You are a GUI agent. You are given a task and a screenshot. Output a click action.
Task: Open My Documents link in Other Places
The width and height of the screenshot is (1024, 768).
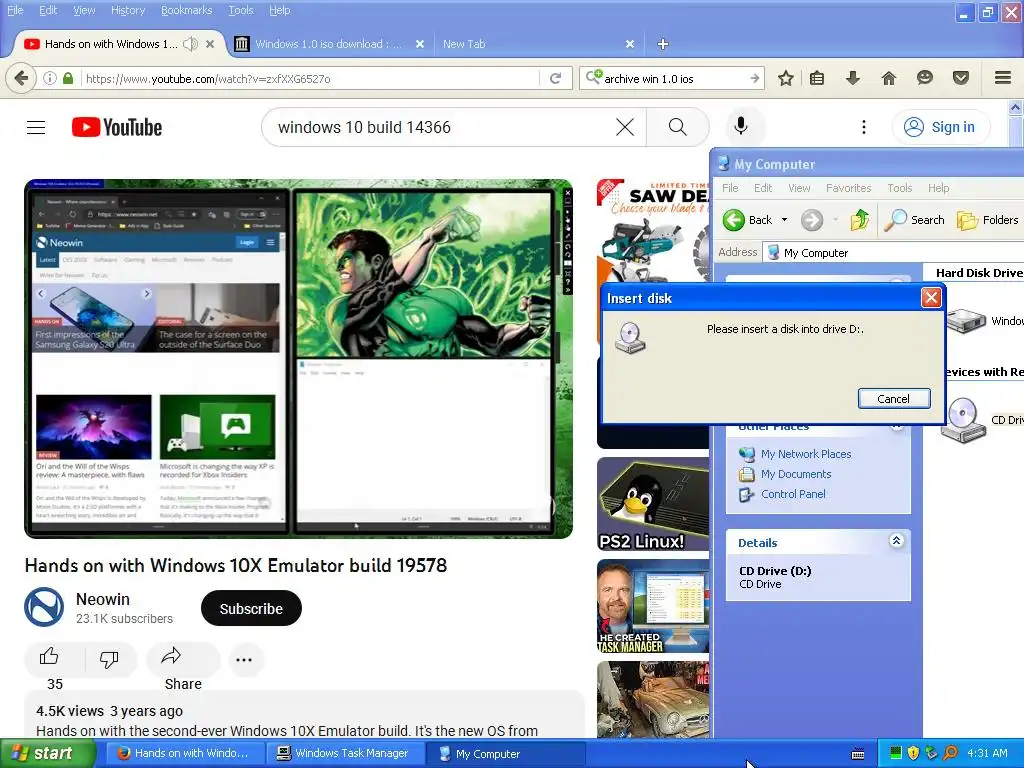coord(795,474)
